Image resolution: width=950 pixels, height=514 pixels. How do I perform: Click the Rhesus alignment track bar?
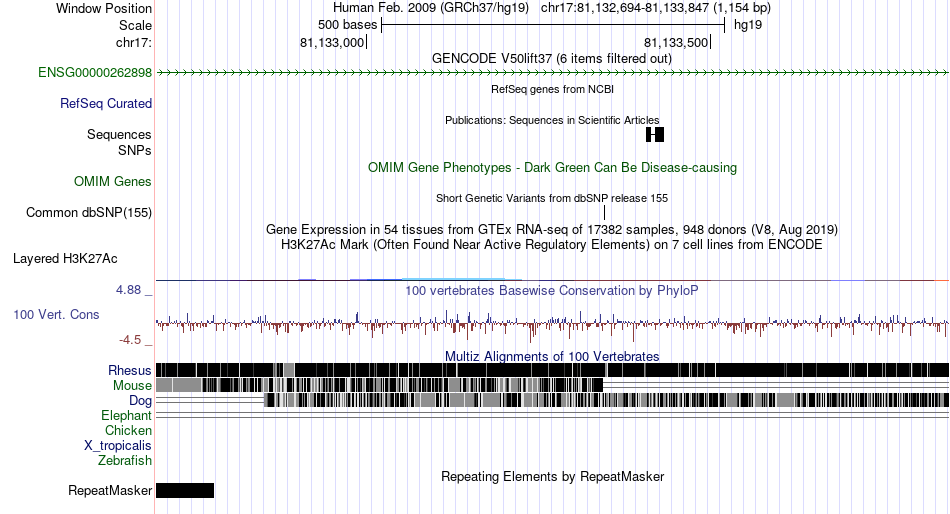[552, 370]
